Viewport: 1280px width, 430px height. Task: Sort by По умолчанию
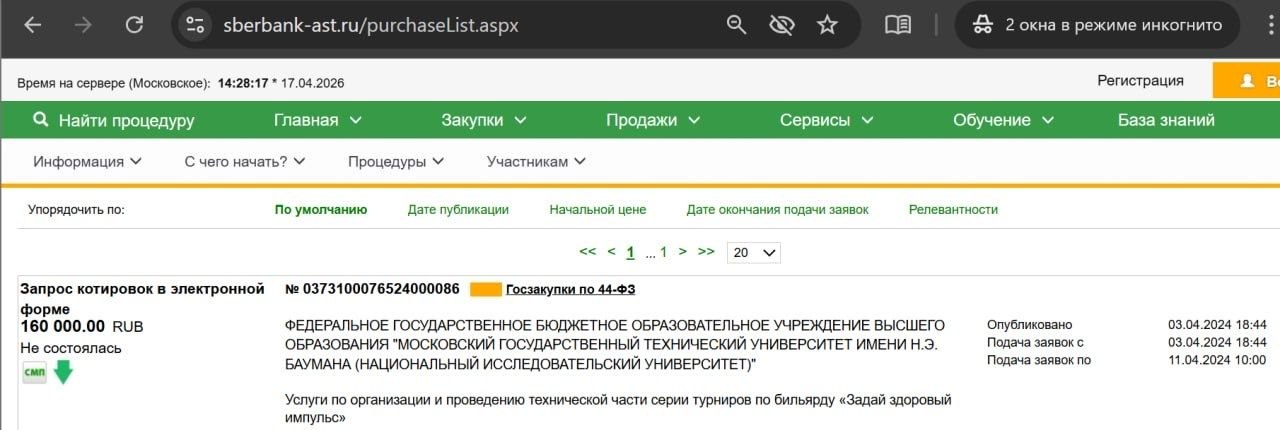321,210
